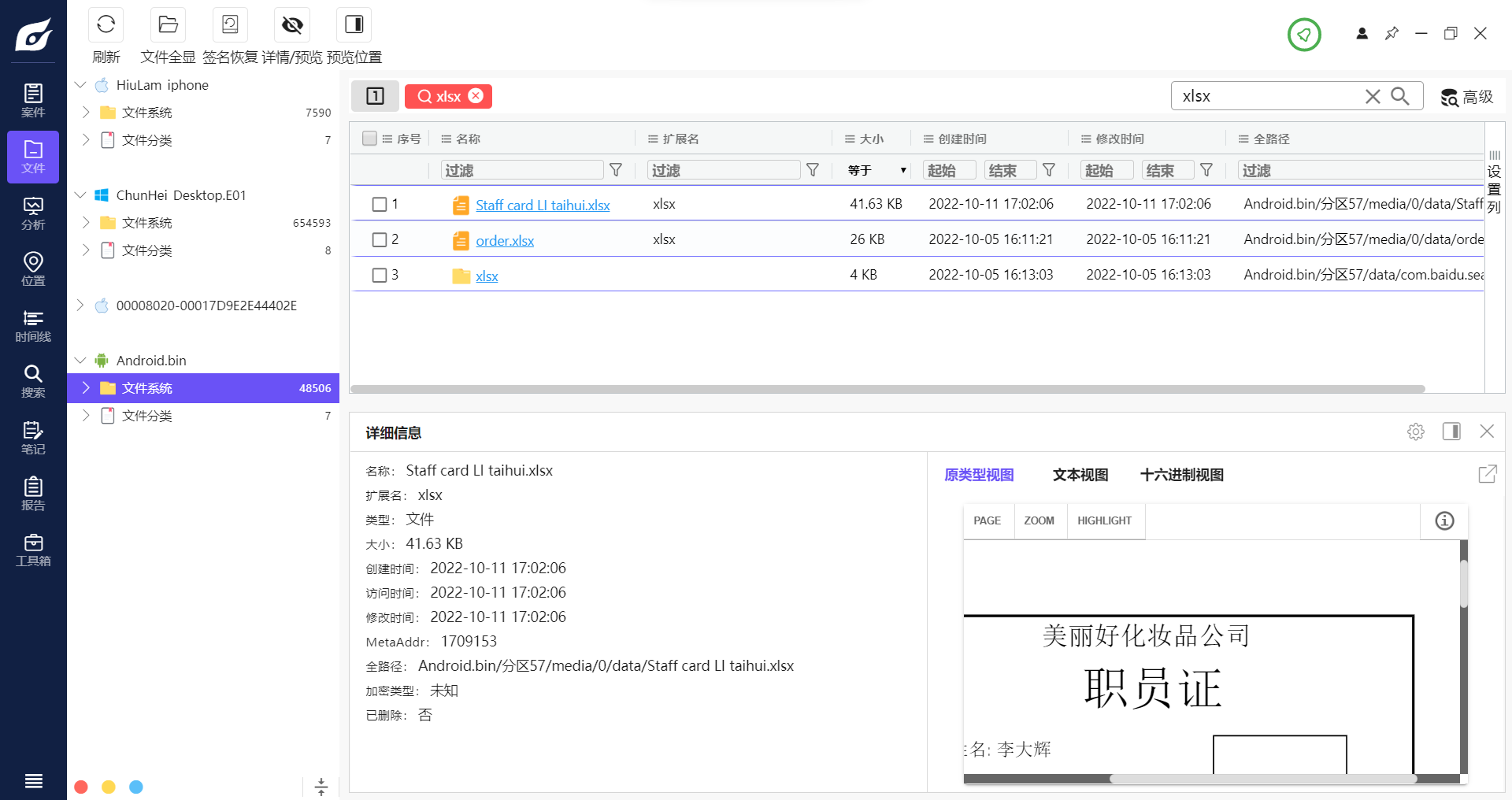Expand 文件系统 under HiuLam iphone
Screen dimensions: 1512x800
click(x=86, y=112)
